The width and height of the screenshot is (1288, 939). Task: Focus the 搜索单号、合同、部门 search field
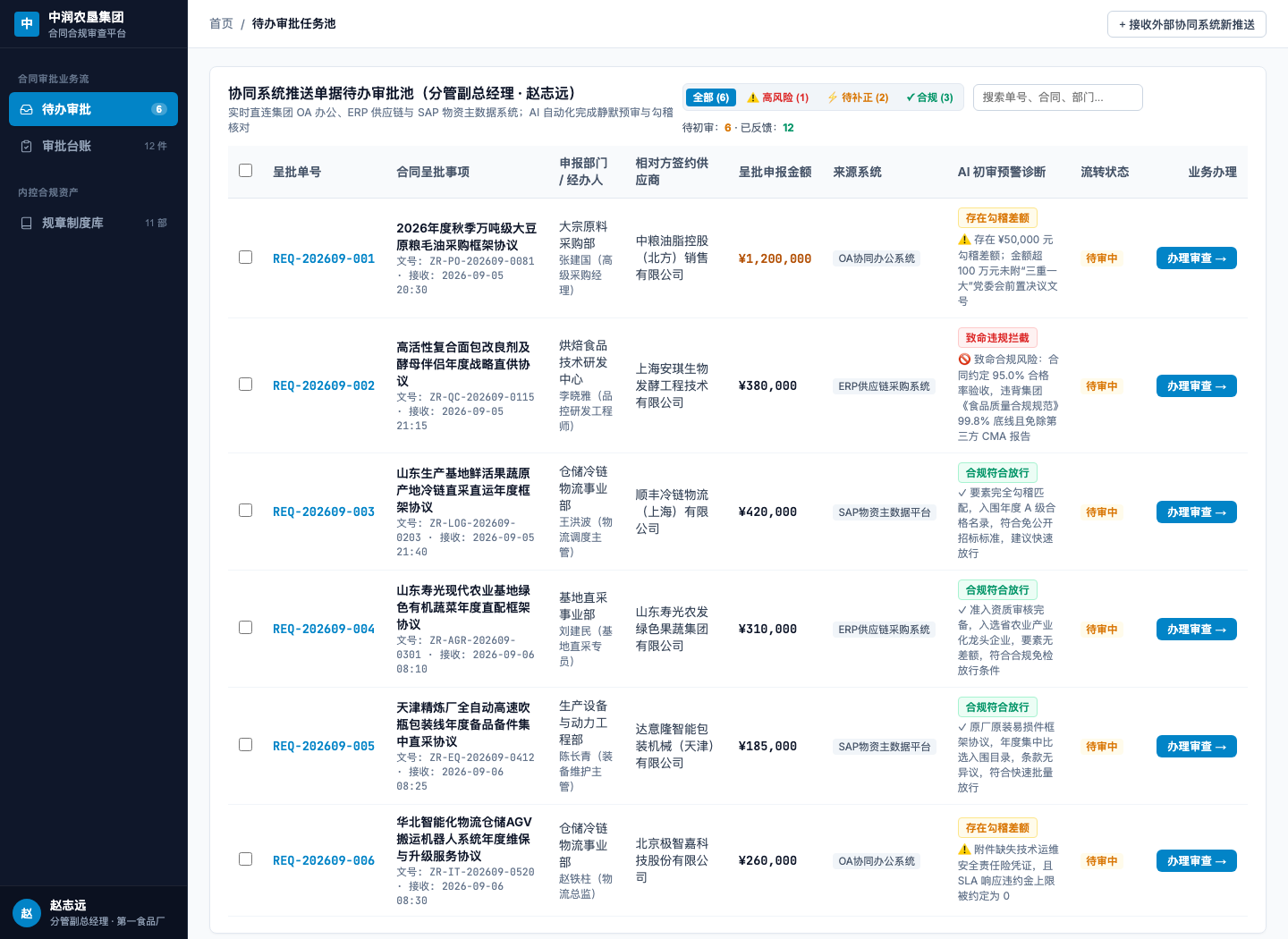1058,97
